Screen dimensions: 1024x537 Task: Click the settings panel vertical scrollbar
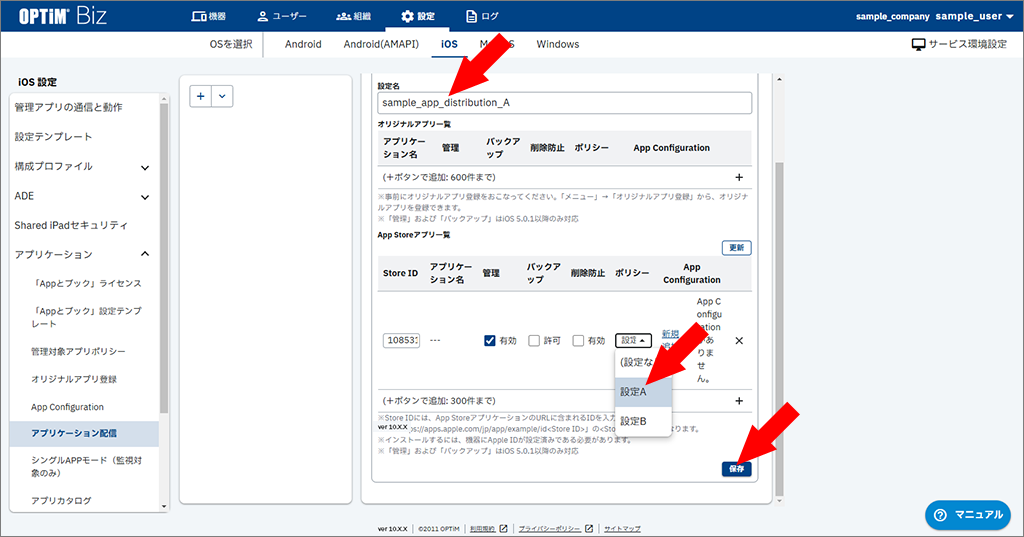779,329
